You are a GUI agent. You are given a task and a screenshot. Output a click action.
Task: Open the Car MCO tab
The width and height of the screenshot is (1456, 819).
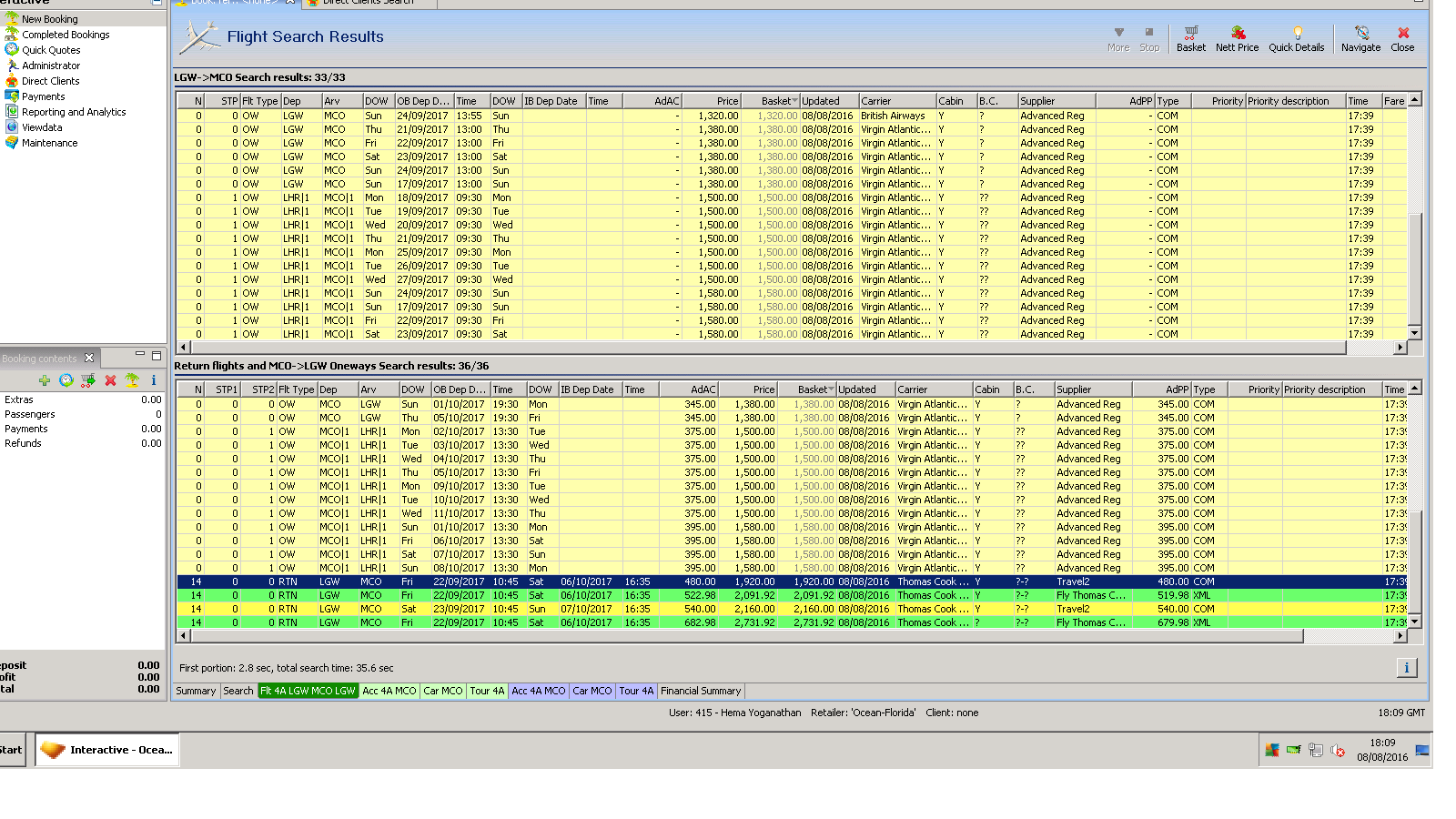click(442, 692)
